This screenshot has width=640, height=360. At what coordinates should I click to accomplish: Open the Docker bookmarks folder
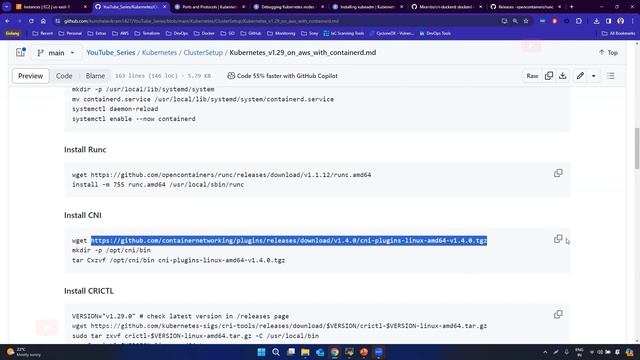click(204, 33)
